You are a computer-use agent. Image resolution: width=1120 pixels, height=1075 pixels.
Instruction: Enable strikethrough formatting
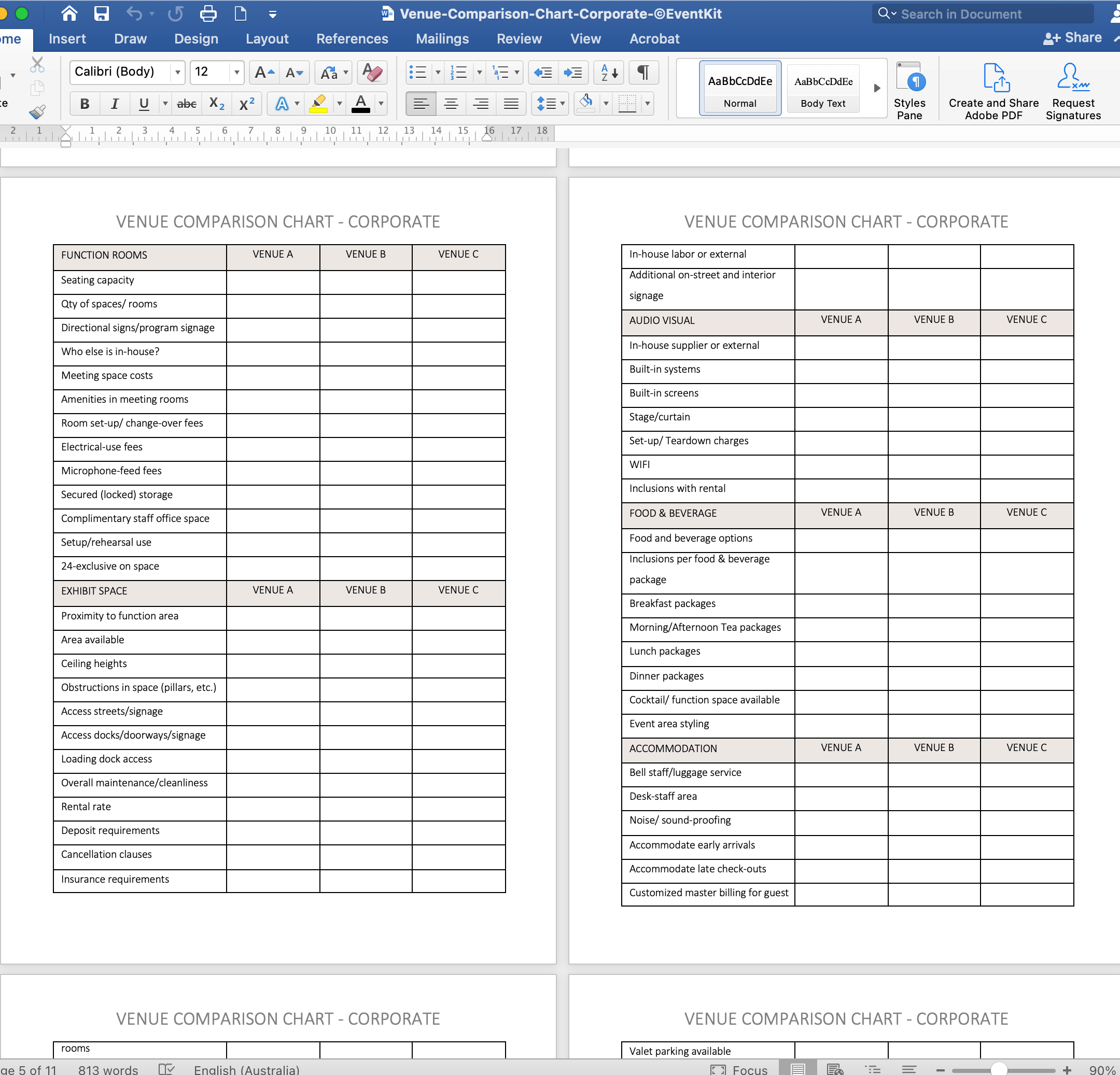pos(186,104)
